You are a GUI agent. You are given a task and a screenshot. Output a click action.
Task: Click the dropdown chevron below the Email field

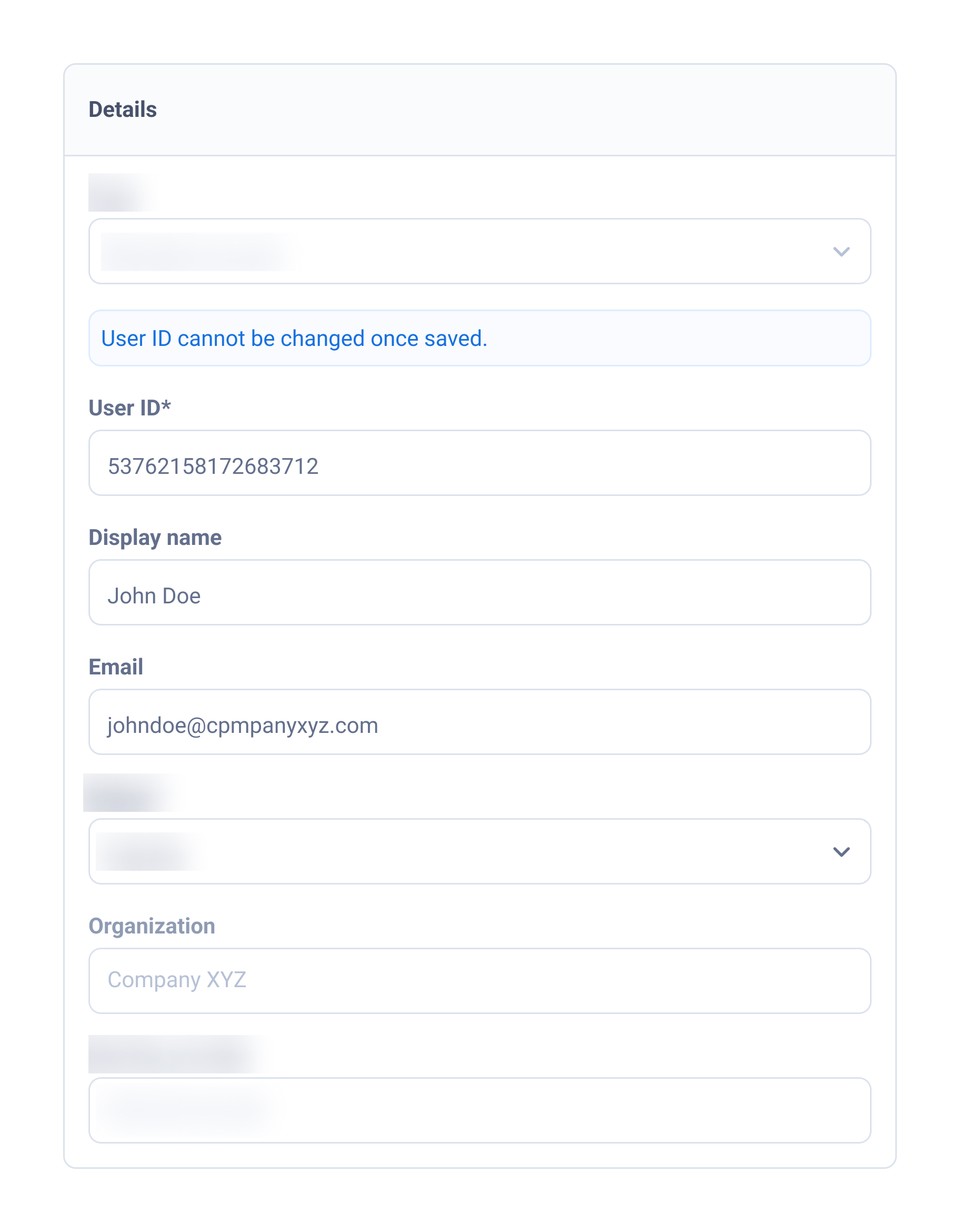coord(841,852)
